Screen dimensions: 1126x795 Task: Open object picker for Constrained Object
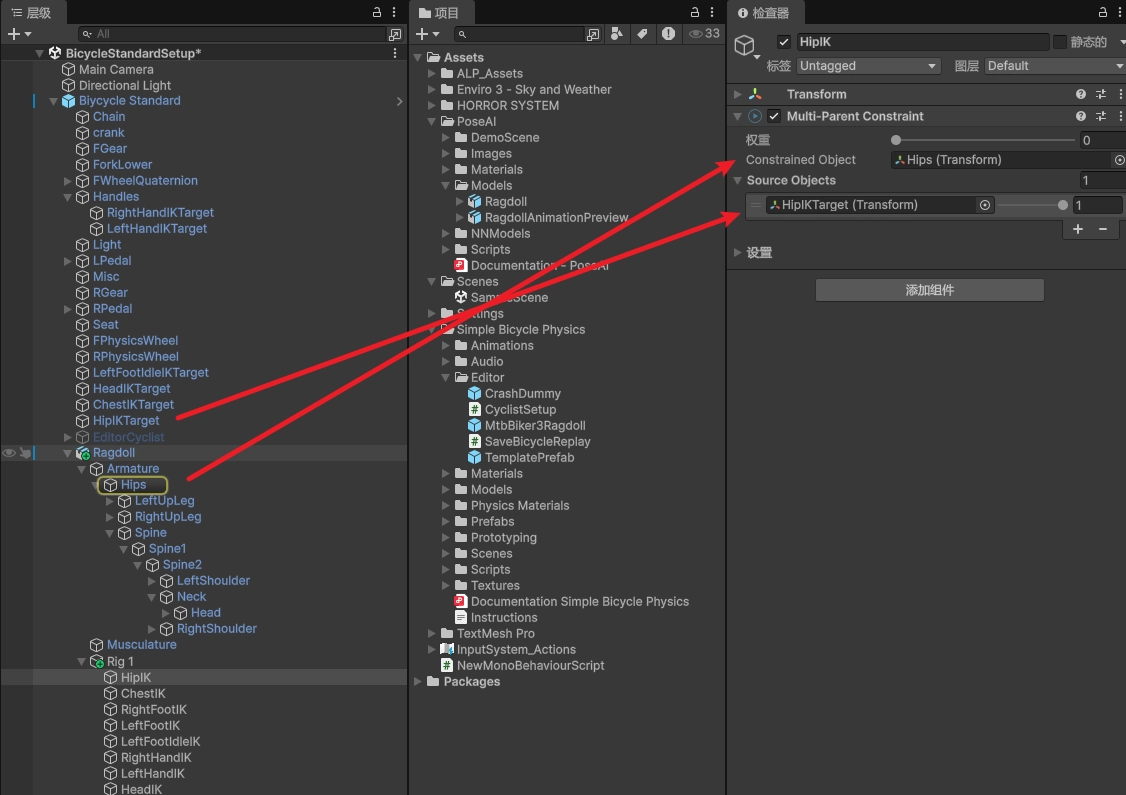coord(1119,160)
